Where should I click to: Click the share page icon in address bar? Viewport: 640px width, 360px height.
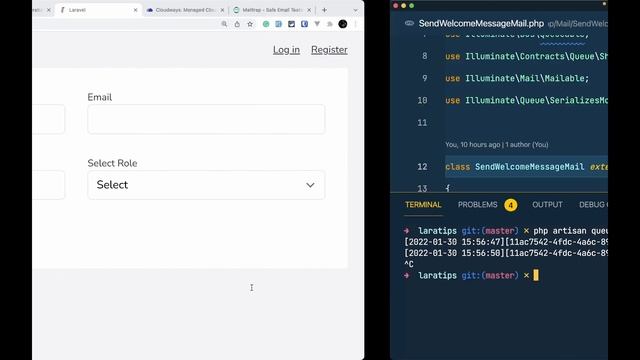[x=237, y=24]
